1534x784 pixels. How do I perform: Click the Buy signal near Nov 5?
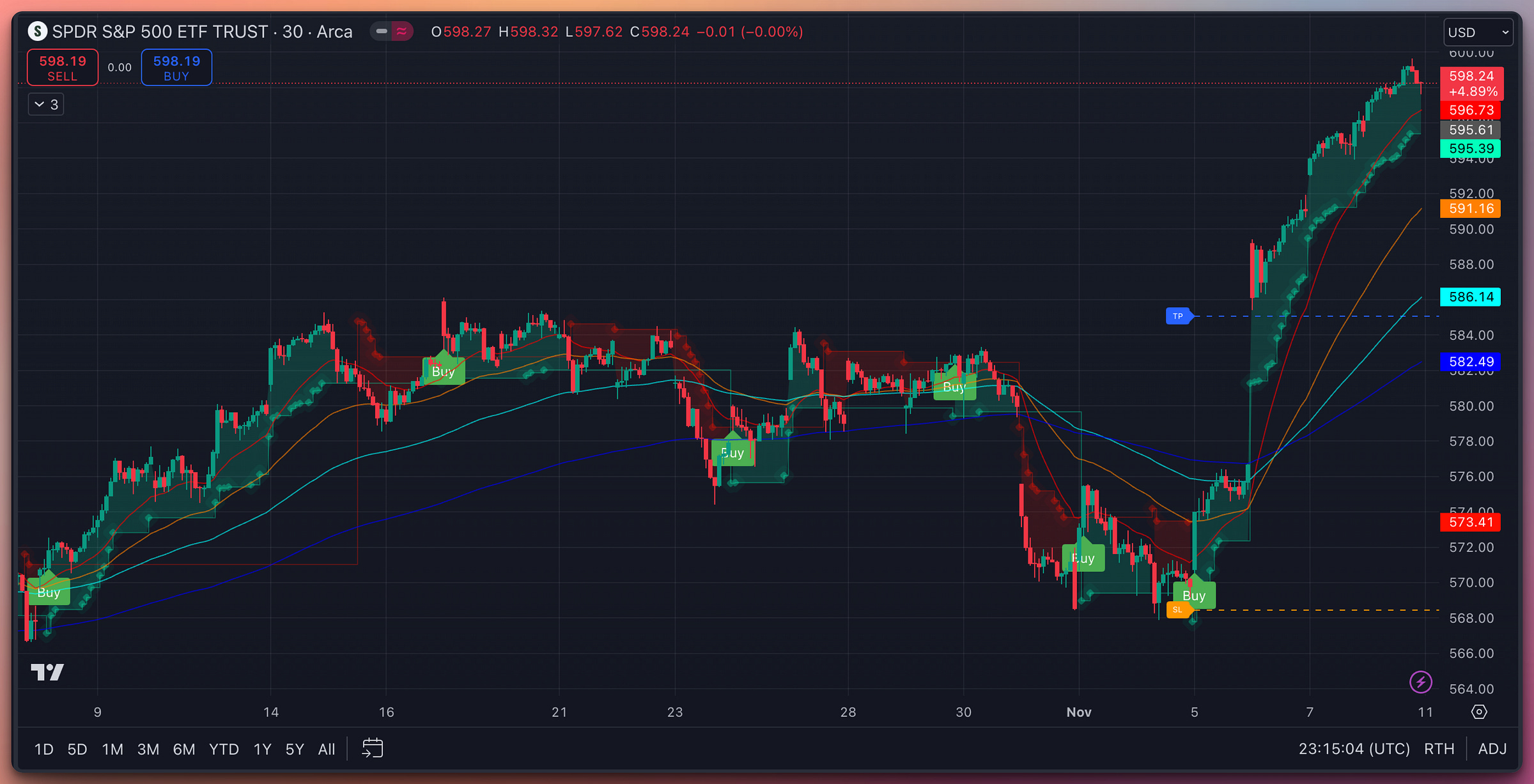coord(1194,595)
